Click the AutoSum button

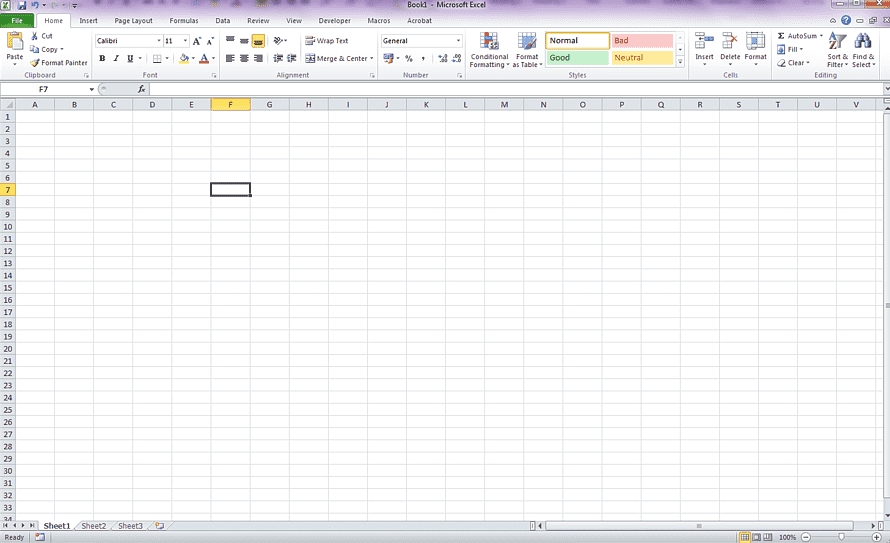click(x=799, y=36)
